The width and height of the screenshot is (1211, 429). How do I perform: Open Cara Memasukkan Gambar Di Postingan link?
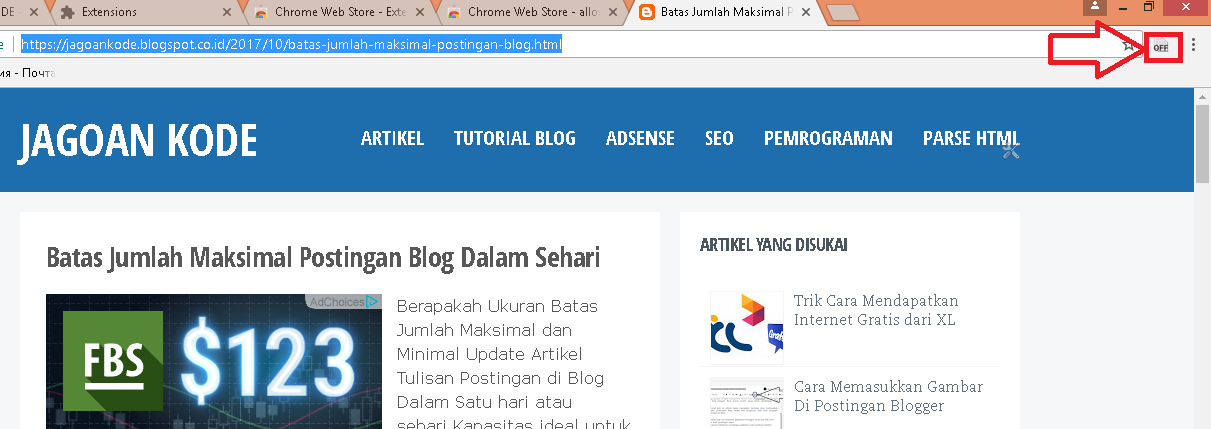coord(888,396)
